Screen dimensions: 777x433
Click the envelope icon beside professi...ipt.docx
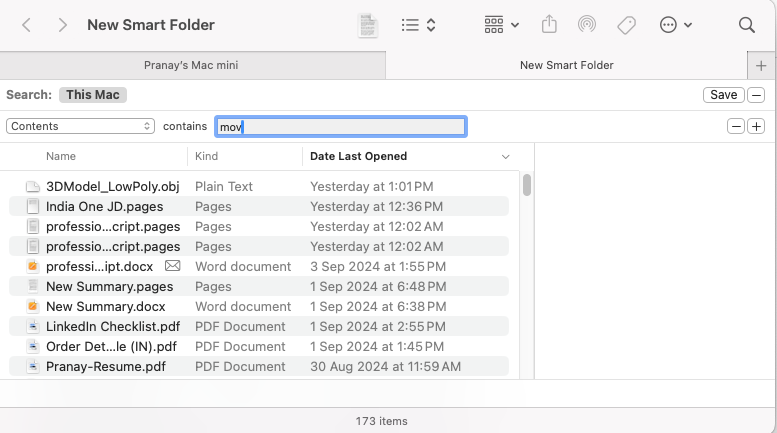tap(172, 266)
